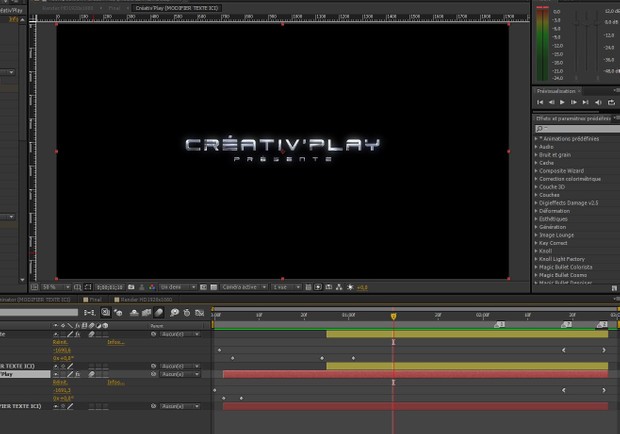Click the always preview this view icon
Screen dimensions: 620x434
click(x=34, y=287)
